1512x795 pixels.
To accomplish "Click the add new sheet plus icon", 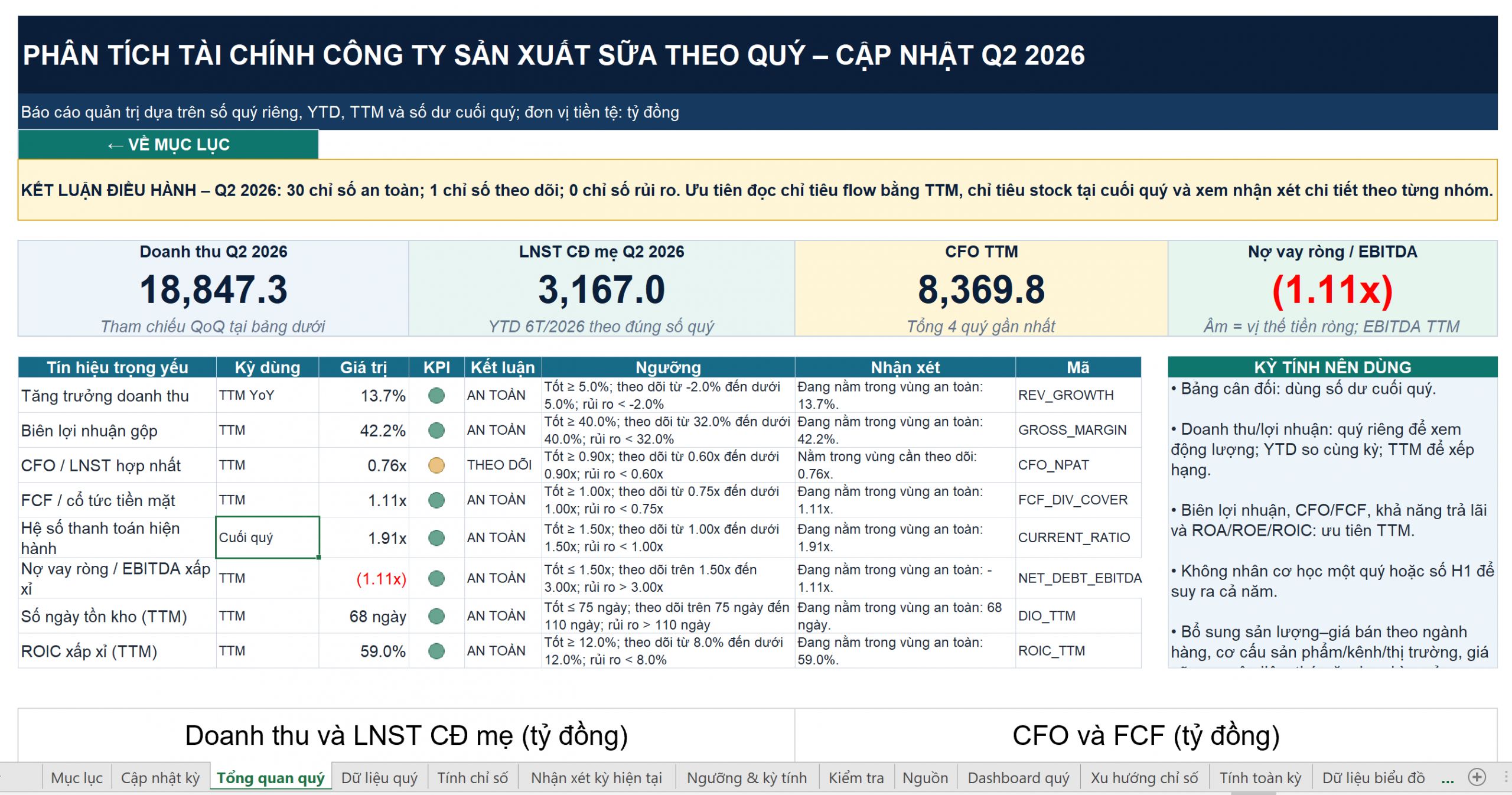I will tap(1477, 777).
